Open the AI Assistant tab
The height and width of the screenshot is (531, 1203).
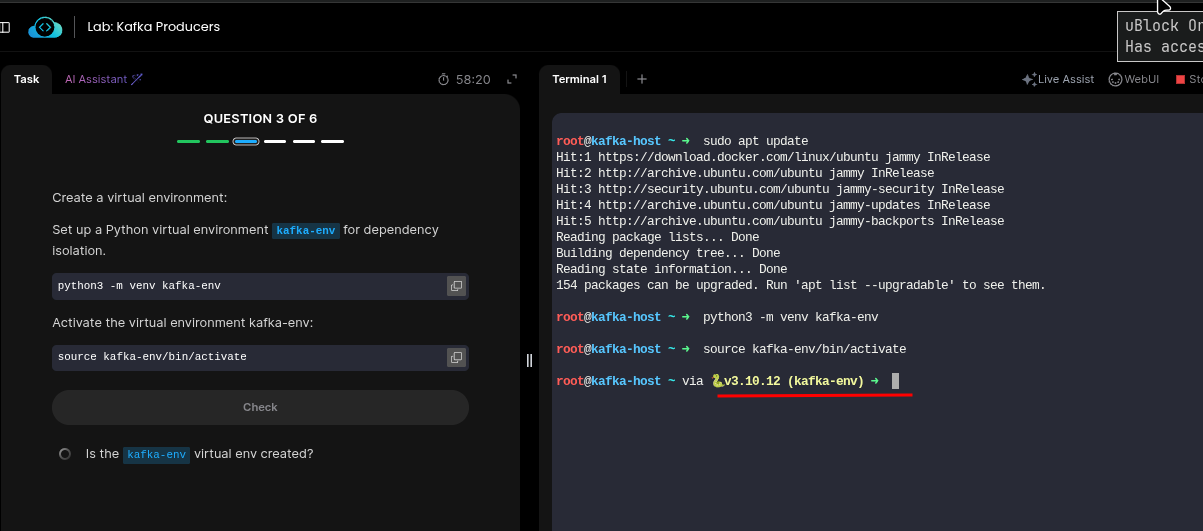coord(104,79)
